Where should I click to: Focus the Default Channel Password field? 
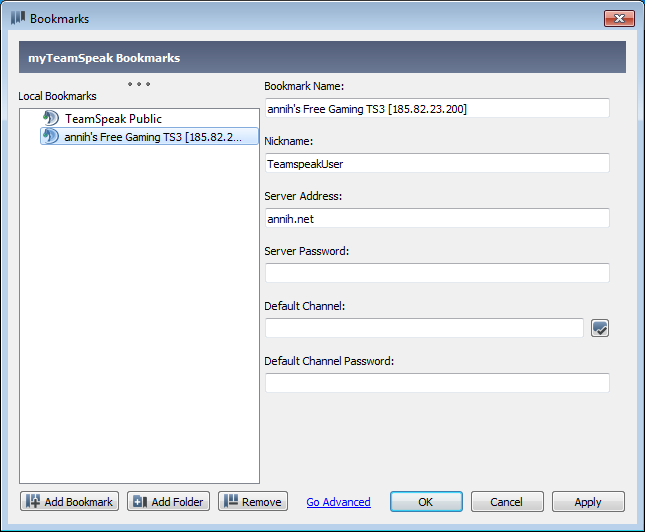436,383
